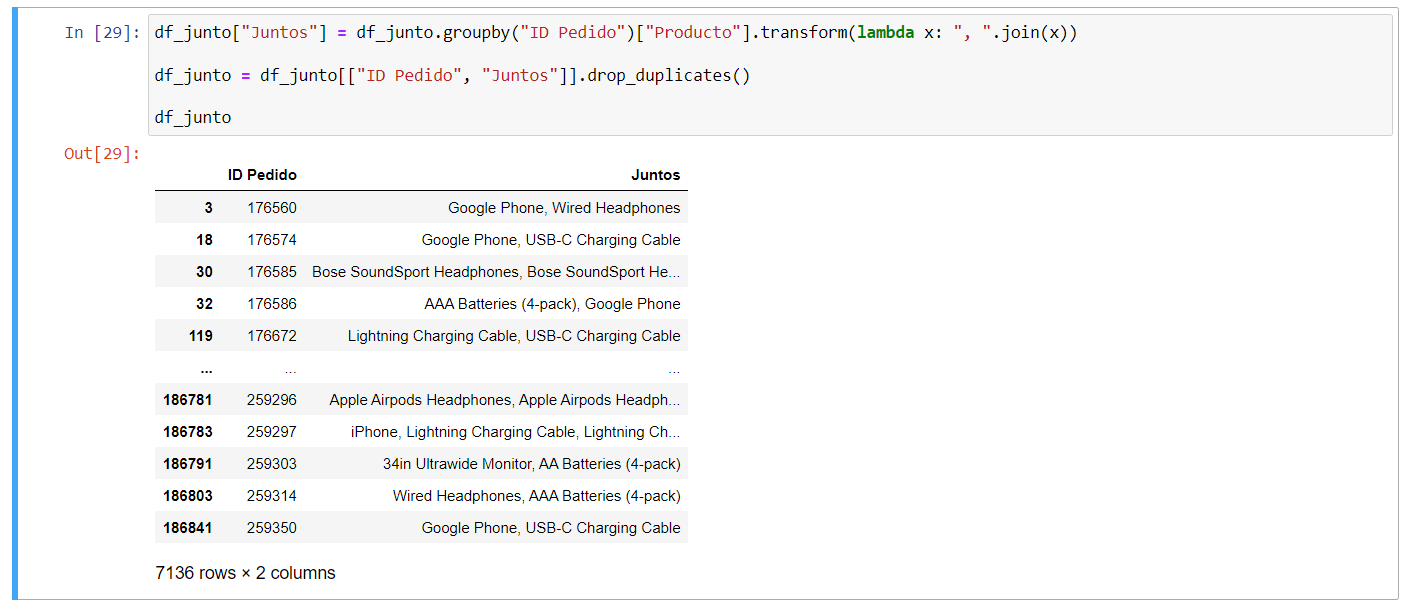Click the 34in Ultrawide Monitor cell
Image resolution: width=1402 pixels, height=603 pixels.
(531, 464)
